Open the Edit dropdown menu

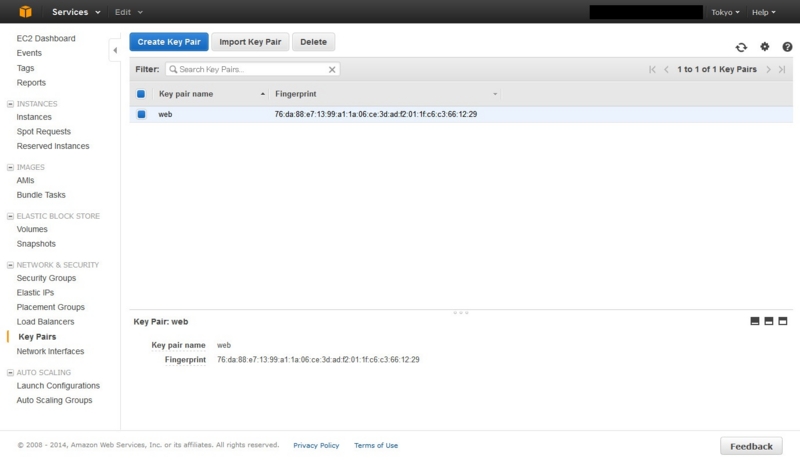pyautogui.click(x=129, y=12)
